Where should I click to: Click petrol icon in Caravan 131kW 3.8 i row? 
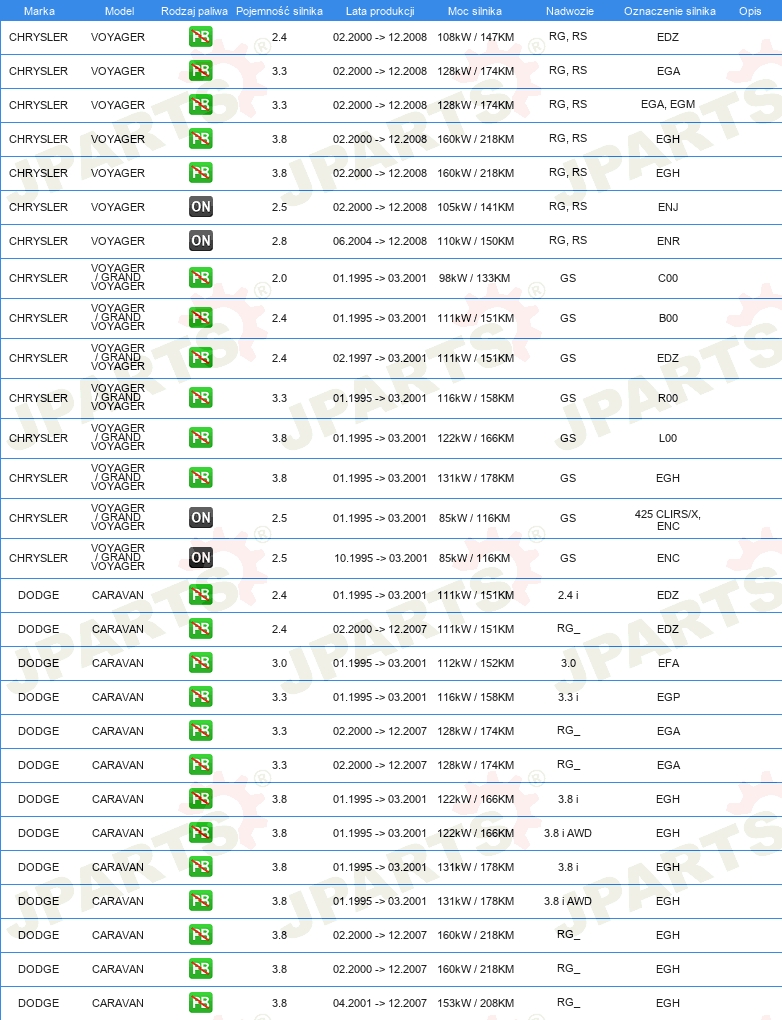coord(200,866)
